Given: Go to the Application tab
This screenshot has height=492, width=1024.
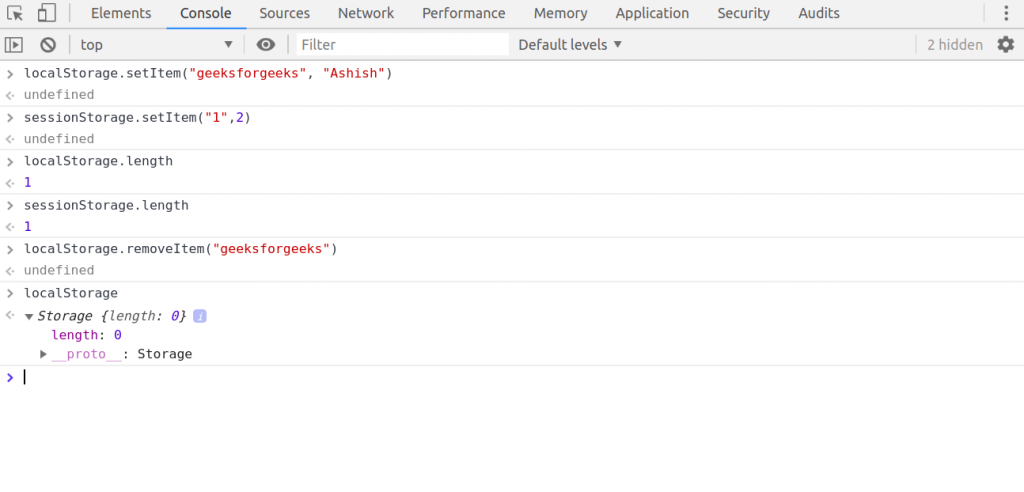Looking at the screenshot, I should [x=652, y=14].
